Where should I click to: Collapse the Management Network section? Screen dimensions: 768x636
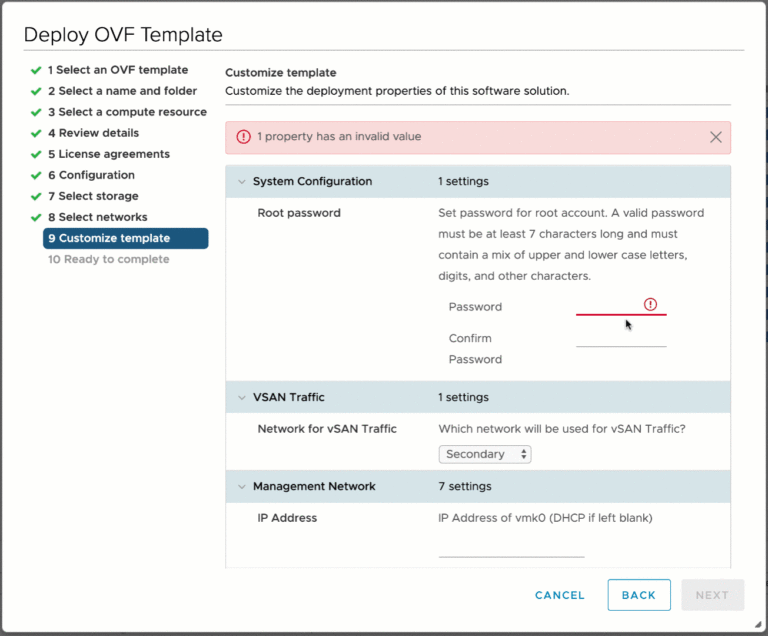tap(241, 487)
